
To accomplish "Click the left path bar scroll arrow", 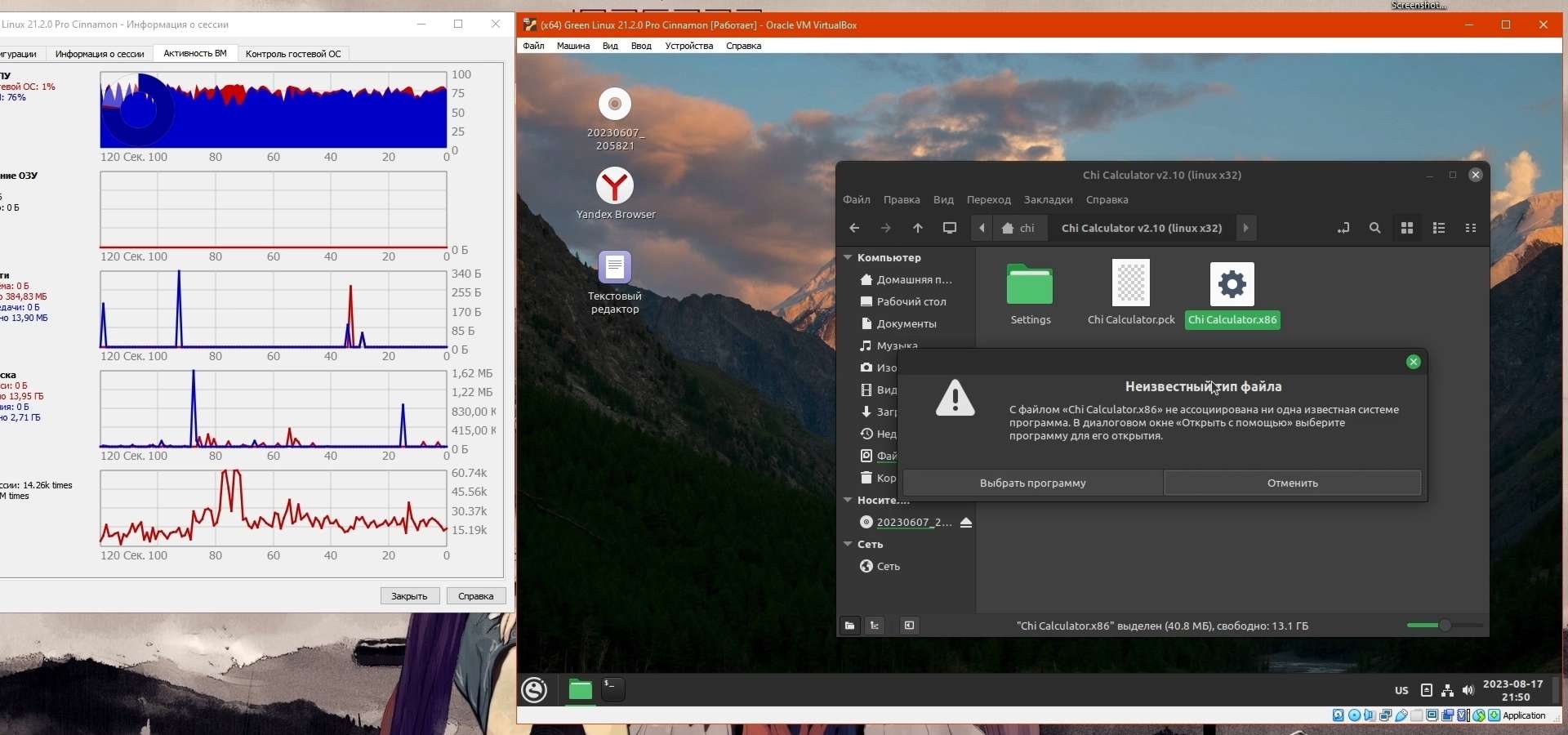I will [982, 229].
